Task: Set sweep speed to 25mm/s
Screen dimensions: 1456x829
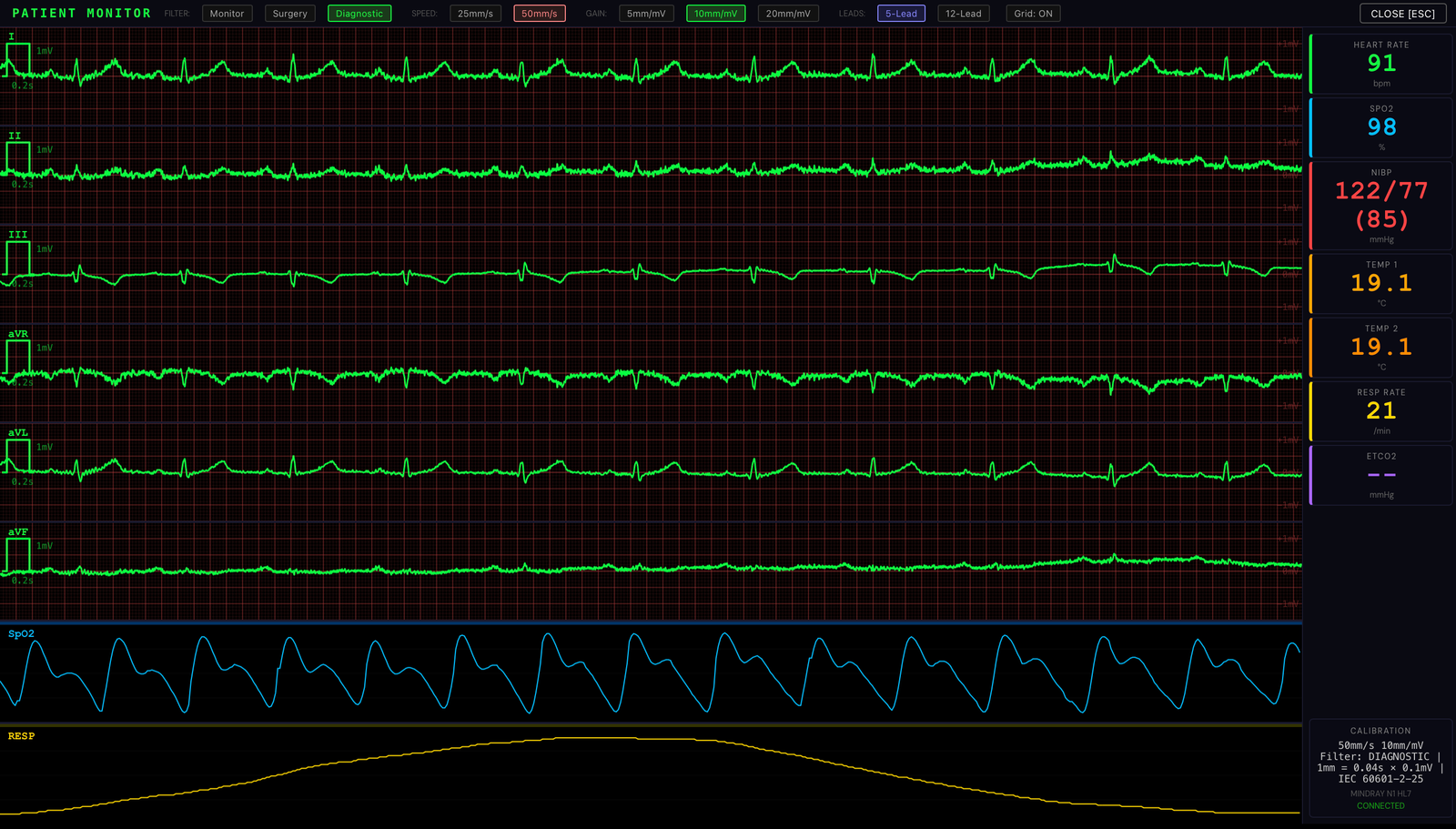Action: click(476, 14)
